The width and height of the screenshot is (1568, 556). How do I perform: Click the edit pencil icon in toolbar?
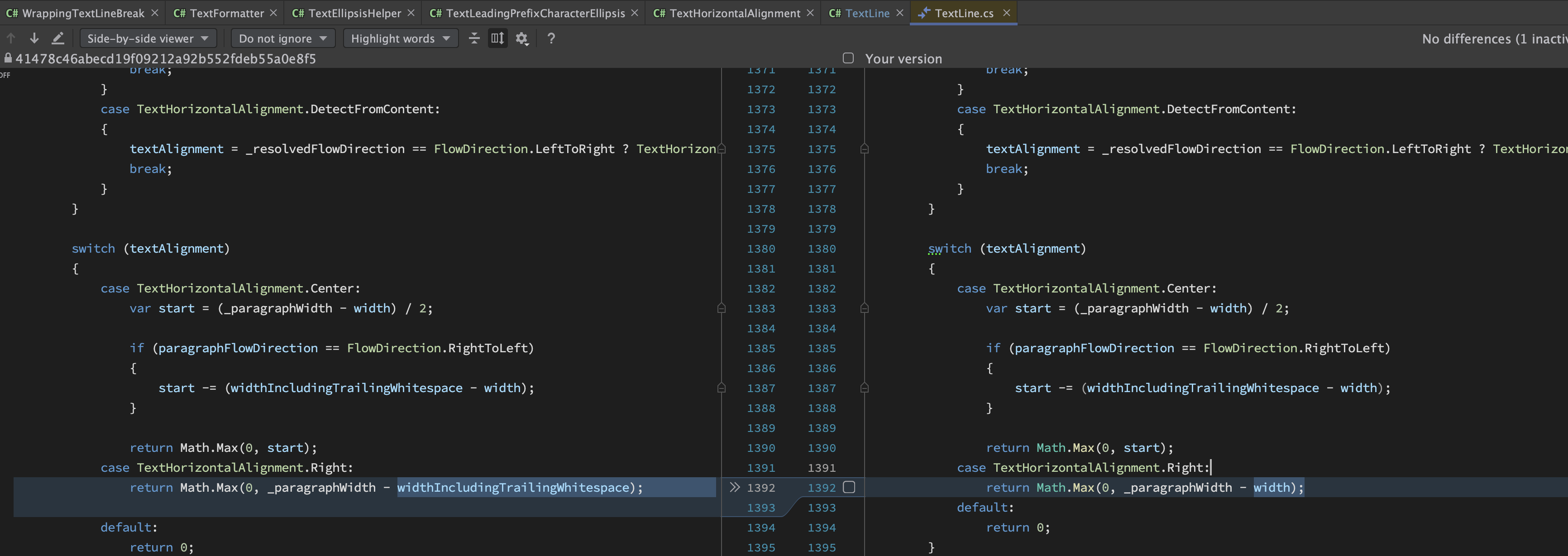pyautogui.click(x=58, y=38)
